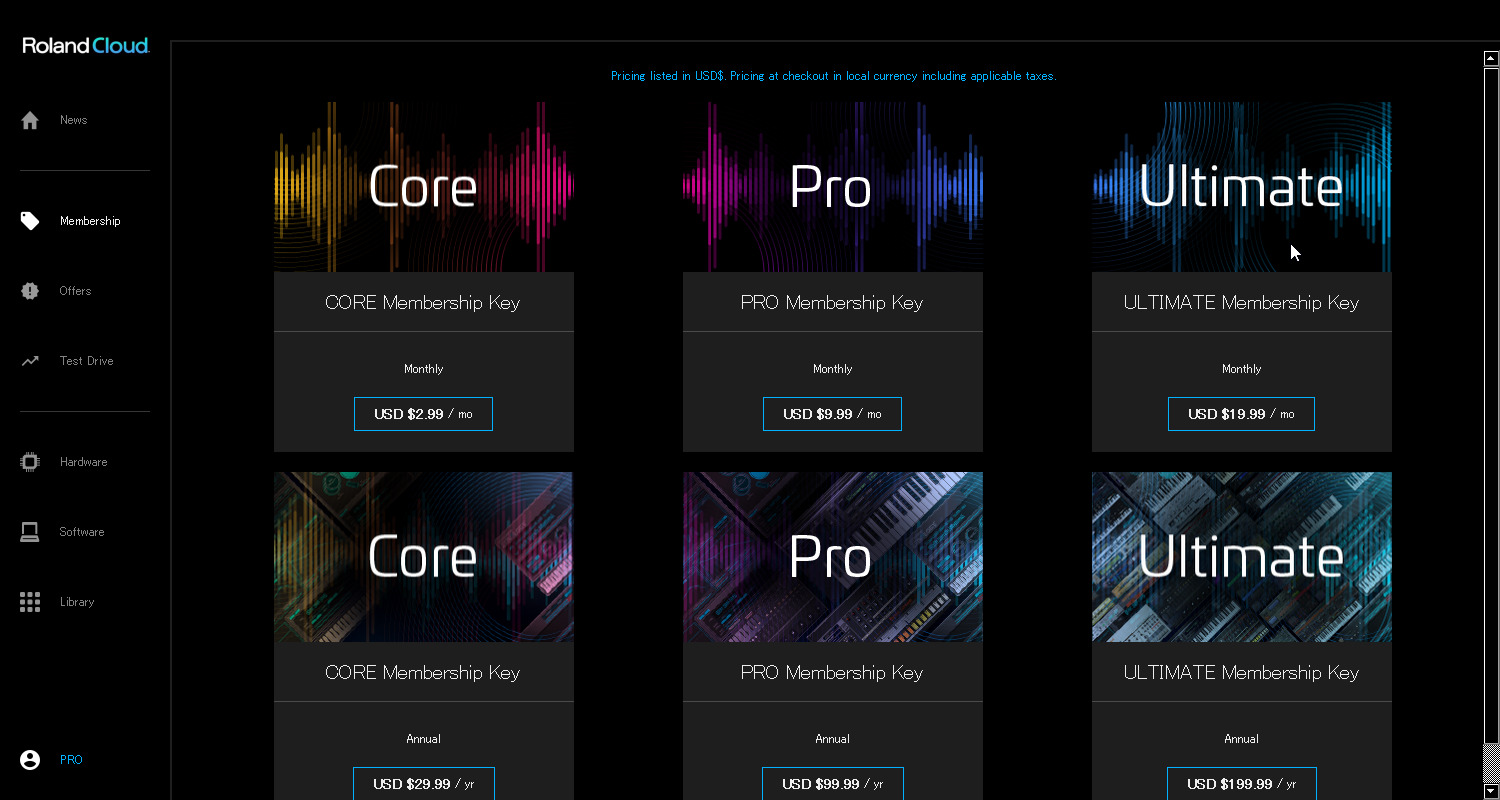Click the Hardware chip icon

click(x=30, y=462)
